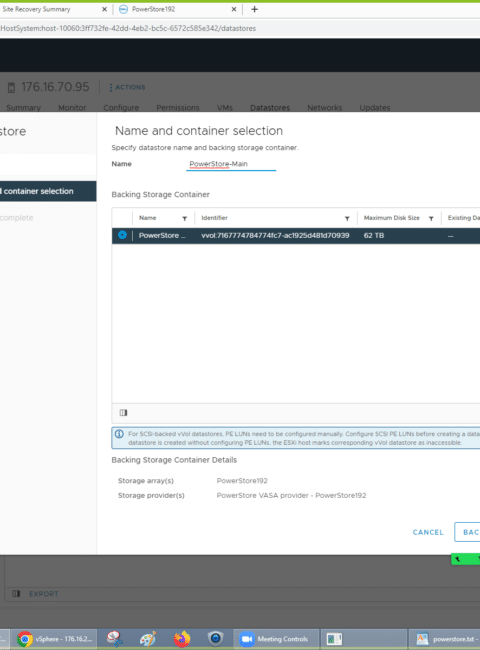This screenshot has width=480, height=650.
Task: Open the VMs tab
Action: [x=225, y=108]
